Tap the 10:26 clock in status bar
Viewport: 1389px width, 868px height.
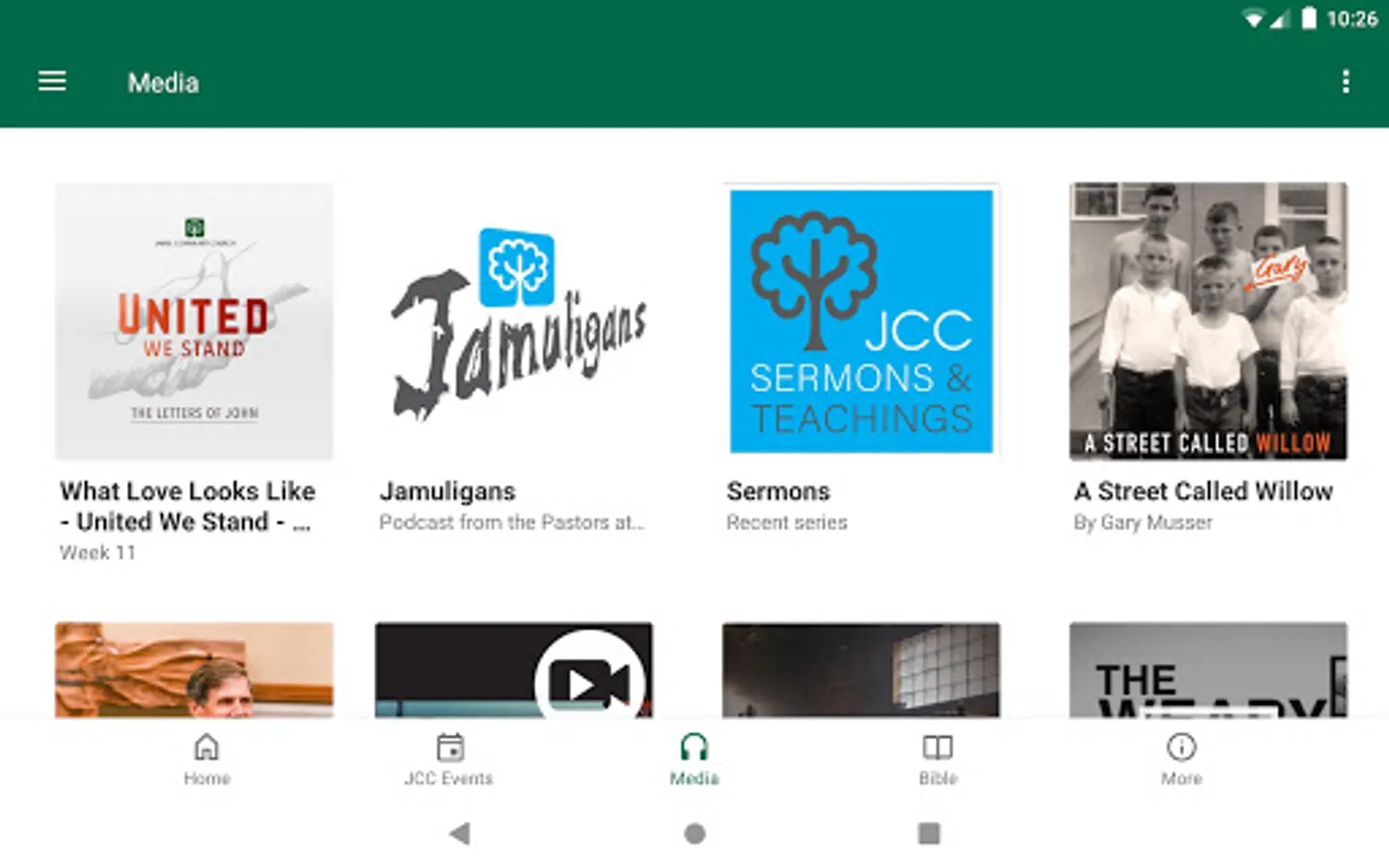click(x=1351, y=18)
